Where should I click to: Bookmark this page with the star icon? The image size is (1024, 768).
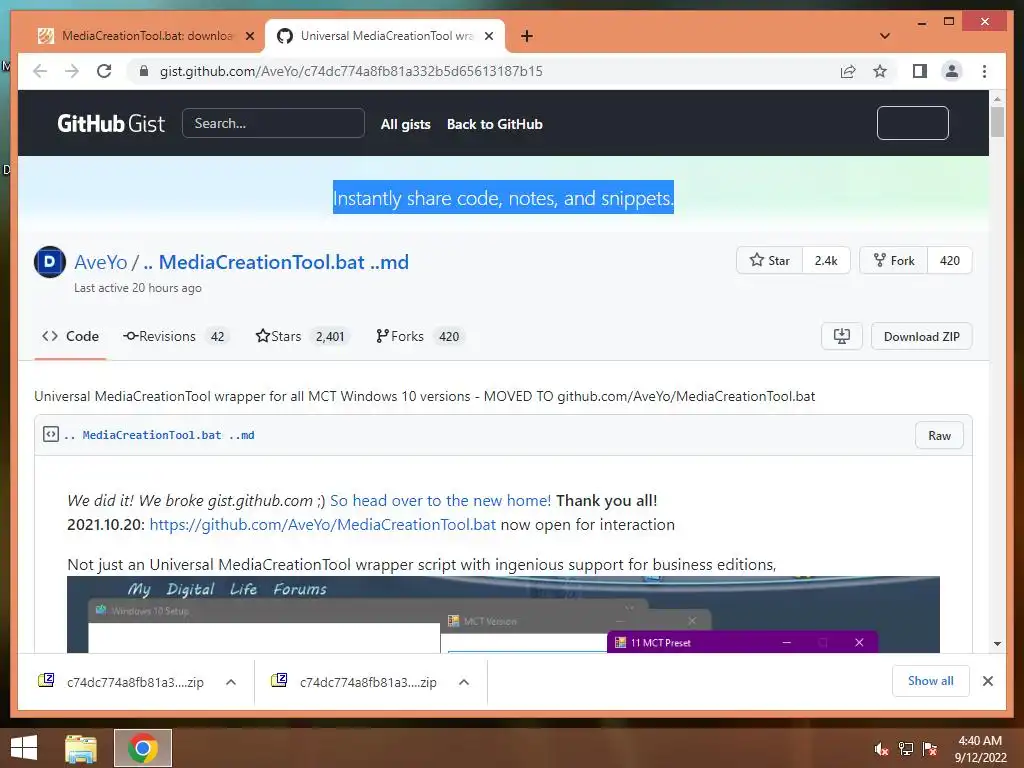point(880,71)
